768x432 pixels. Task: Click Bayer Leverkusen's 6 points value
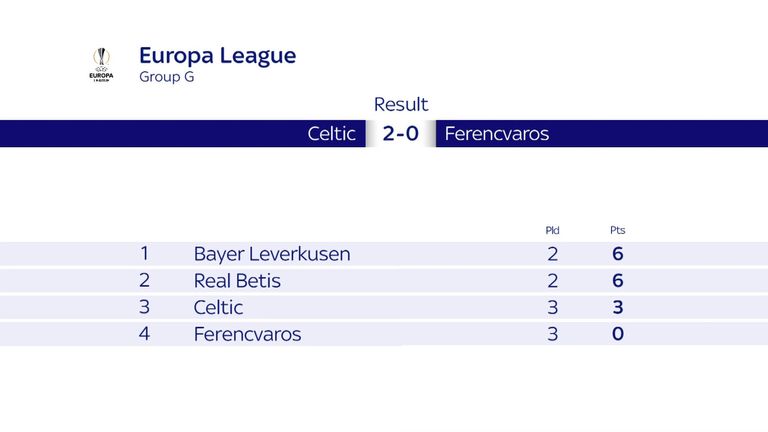point(618,254)
